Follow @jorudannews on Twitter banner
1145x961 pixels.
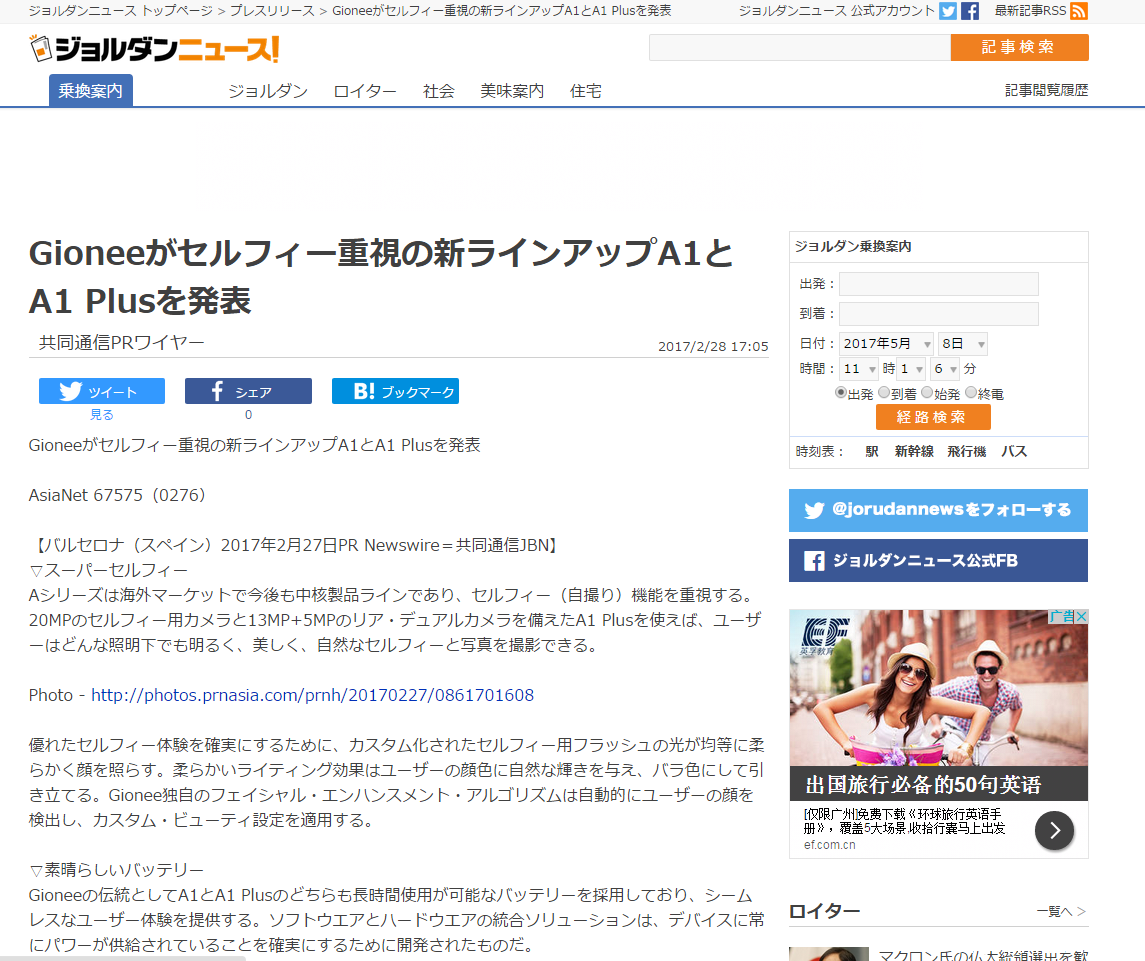[x=938, y=510]
